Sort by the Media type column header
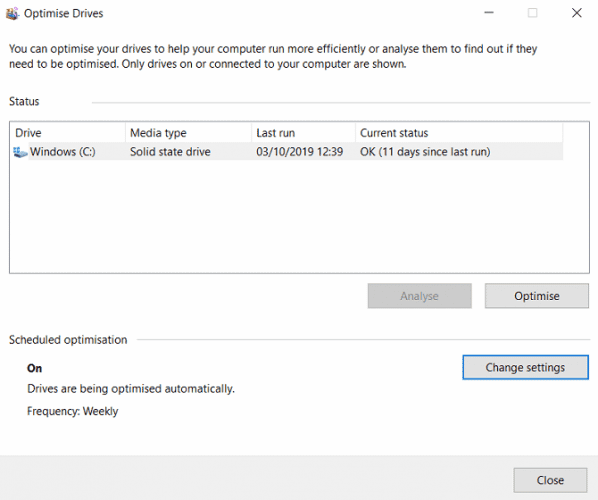The width and height of the screenshot is (598, 500). point(188,133)
